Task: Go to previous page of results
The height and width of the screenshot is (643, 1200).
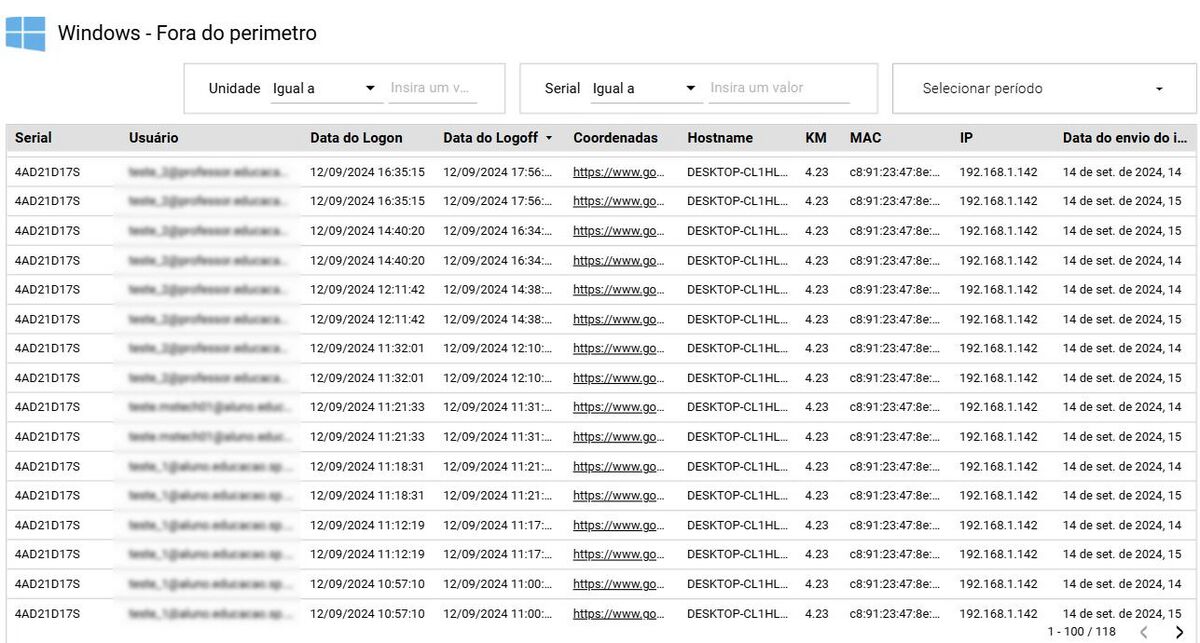Action: (x=1144, y=631)
